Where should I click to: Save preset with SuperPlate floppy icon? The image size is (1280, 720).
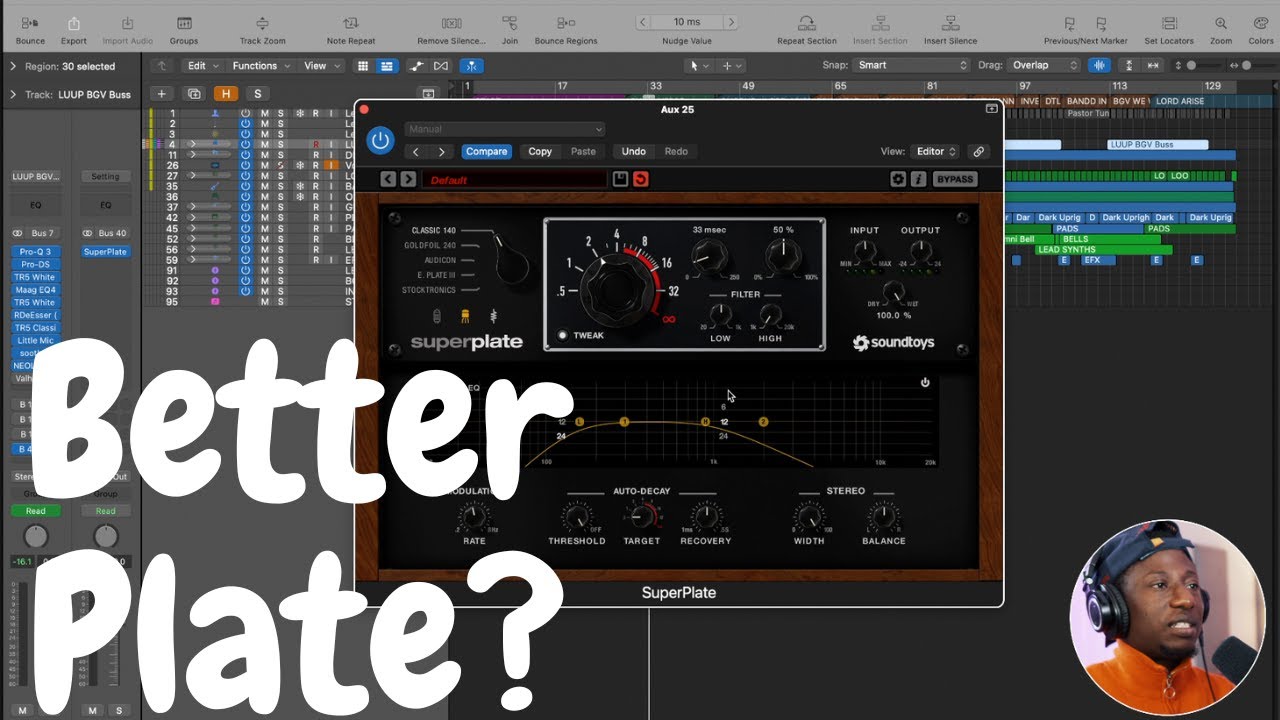pyautogui.click(x=620, y=179)
